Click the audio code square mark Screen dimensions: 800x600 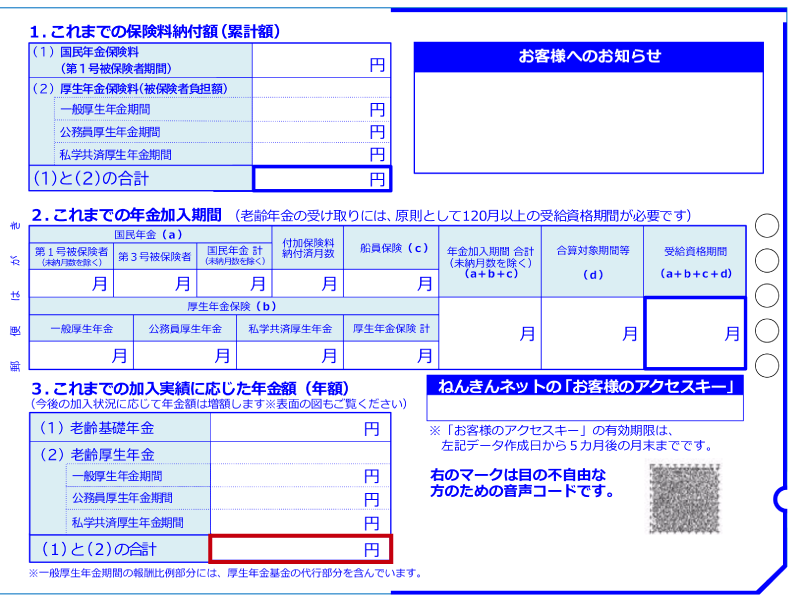click(684, 498)
